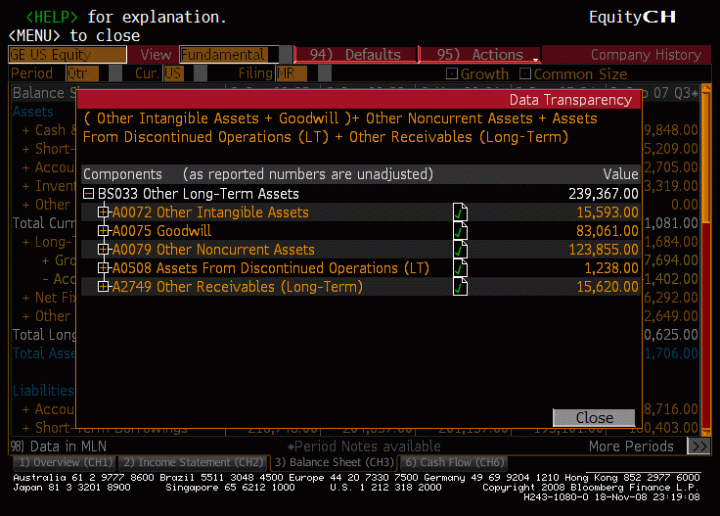Click the MR filing field
720x516 pixels.
(291, 73)
